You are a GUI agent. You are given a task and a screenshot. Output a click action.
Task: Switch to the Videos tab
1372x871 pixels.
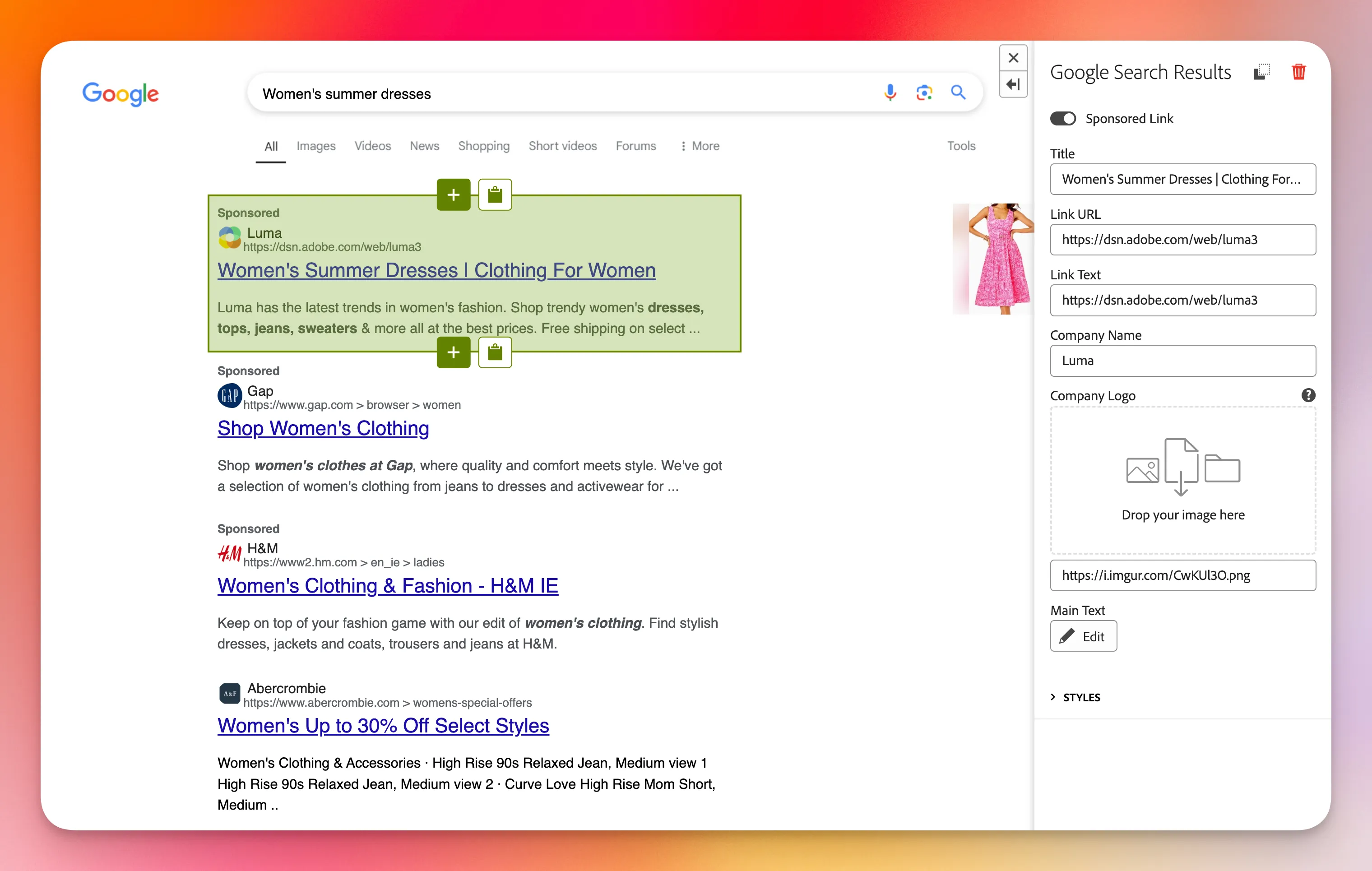pyautogui.click(x=373, y=146)
